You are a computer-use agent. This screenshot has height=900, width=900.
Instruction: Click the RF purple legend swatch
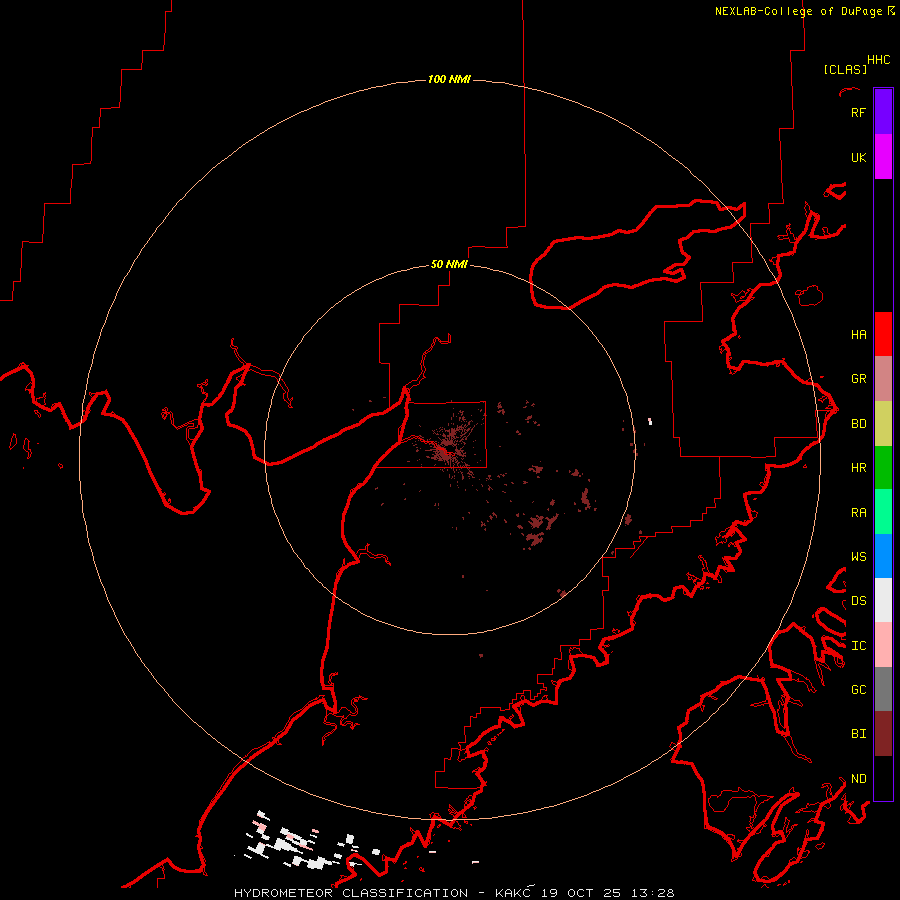tap(883, 112)
